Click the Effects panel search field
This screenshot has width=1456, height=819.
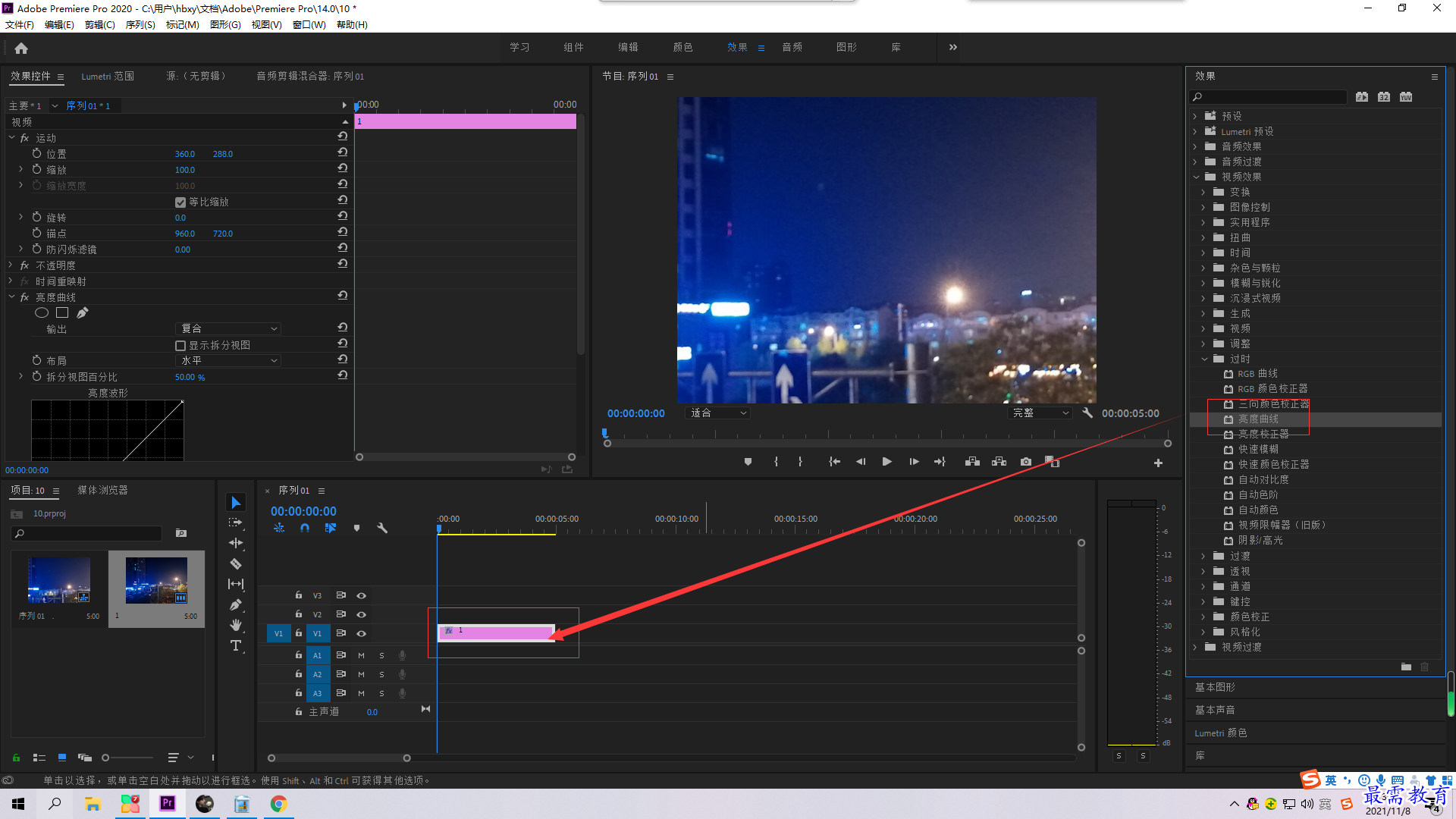pyautogui.click(x=1269, y=97)
